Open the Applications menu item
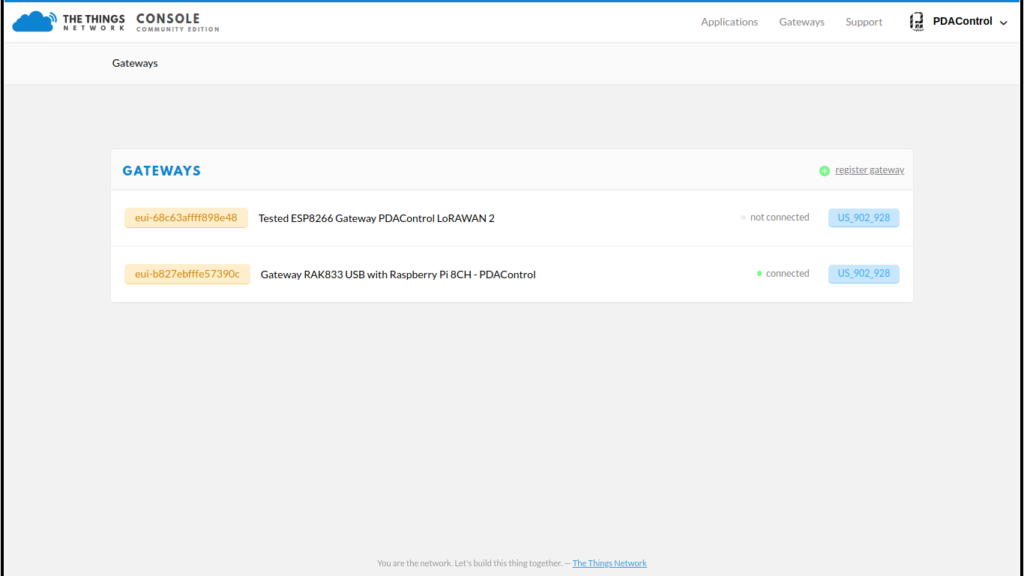 729,22
